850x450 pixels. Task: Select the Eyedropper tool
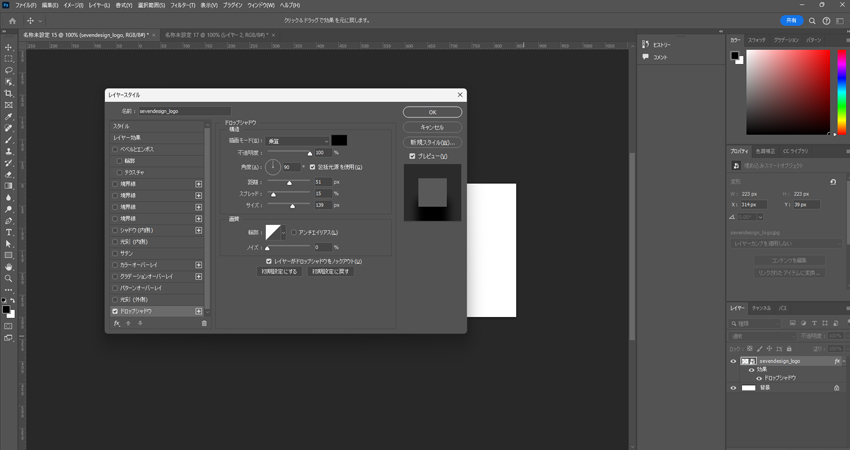[8, 117]
